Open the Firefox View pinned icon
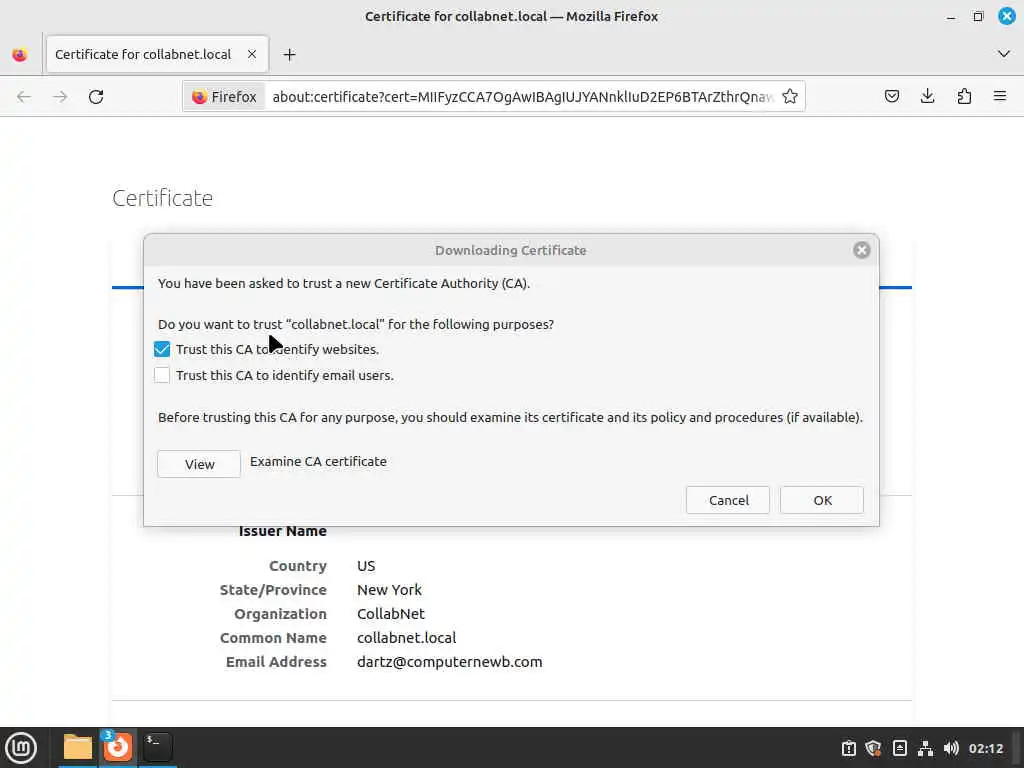The height and width of the screenshot is (768, 1024). (x=20, y=55)
